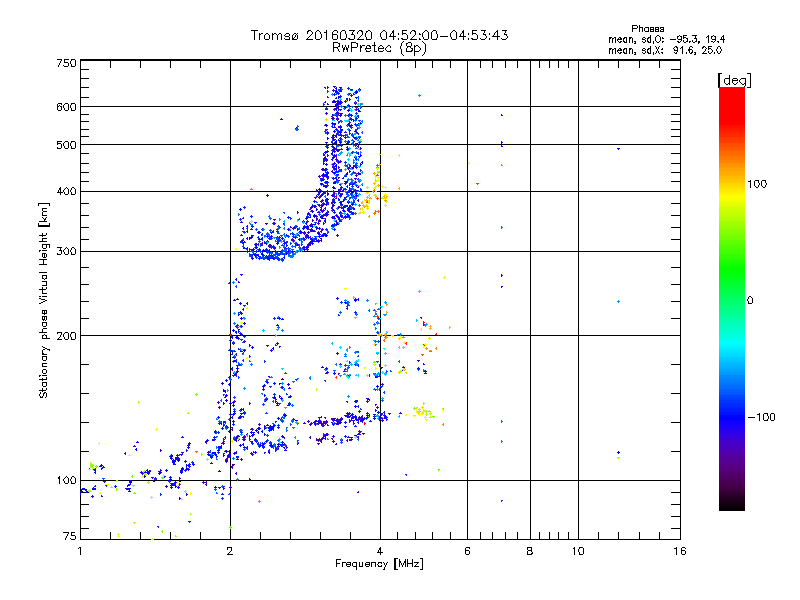The image size is (800, 600).
Task: Click the y-axis label "100"
Action: (x=66, y=480)
